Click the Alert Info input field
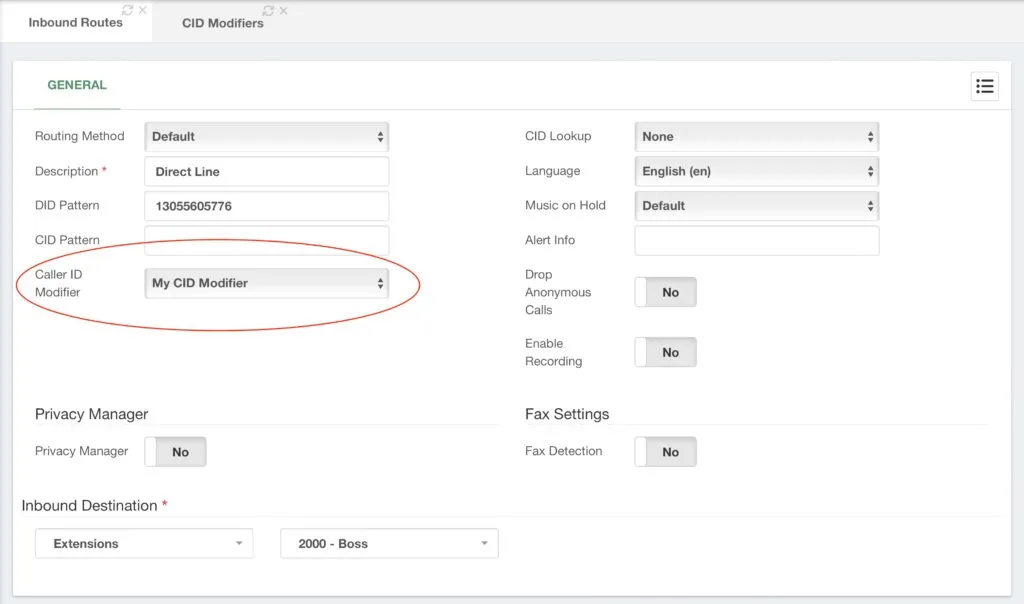 (756, 240)
